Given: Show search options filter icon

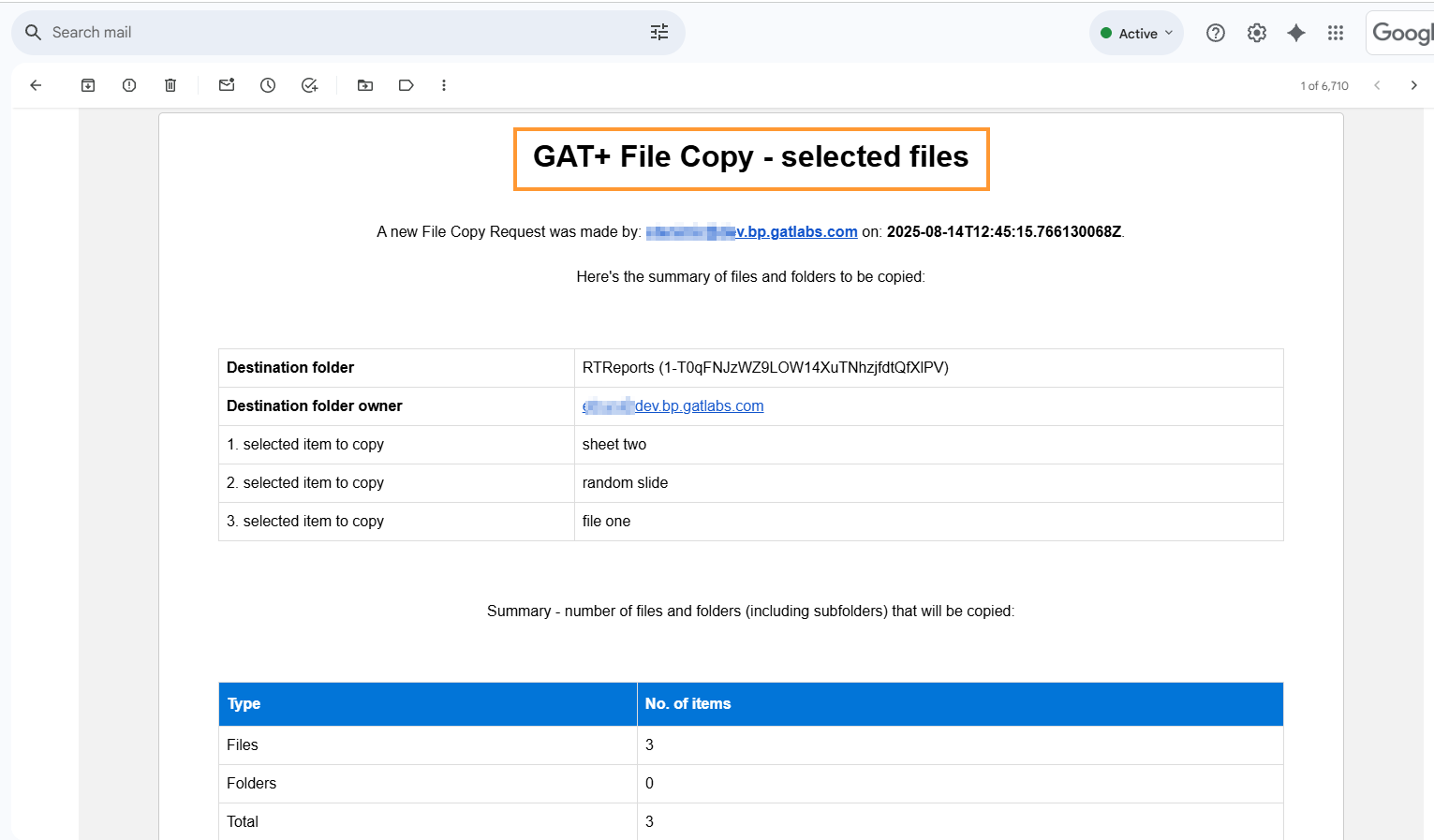Looking at the screenshot, I should click(x=659, y=33).
